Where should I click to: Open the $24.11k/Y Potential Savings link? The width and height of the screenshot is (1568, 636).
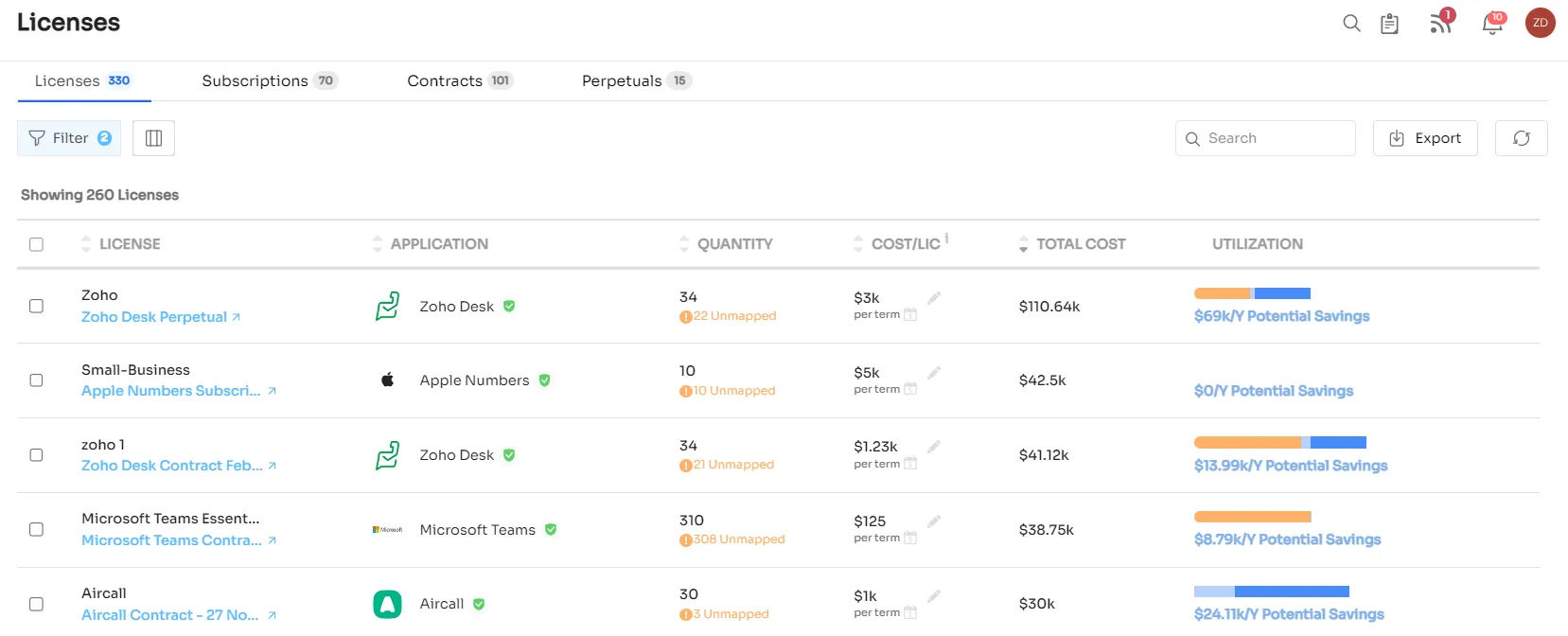click(x=1289, y=614)
